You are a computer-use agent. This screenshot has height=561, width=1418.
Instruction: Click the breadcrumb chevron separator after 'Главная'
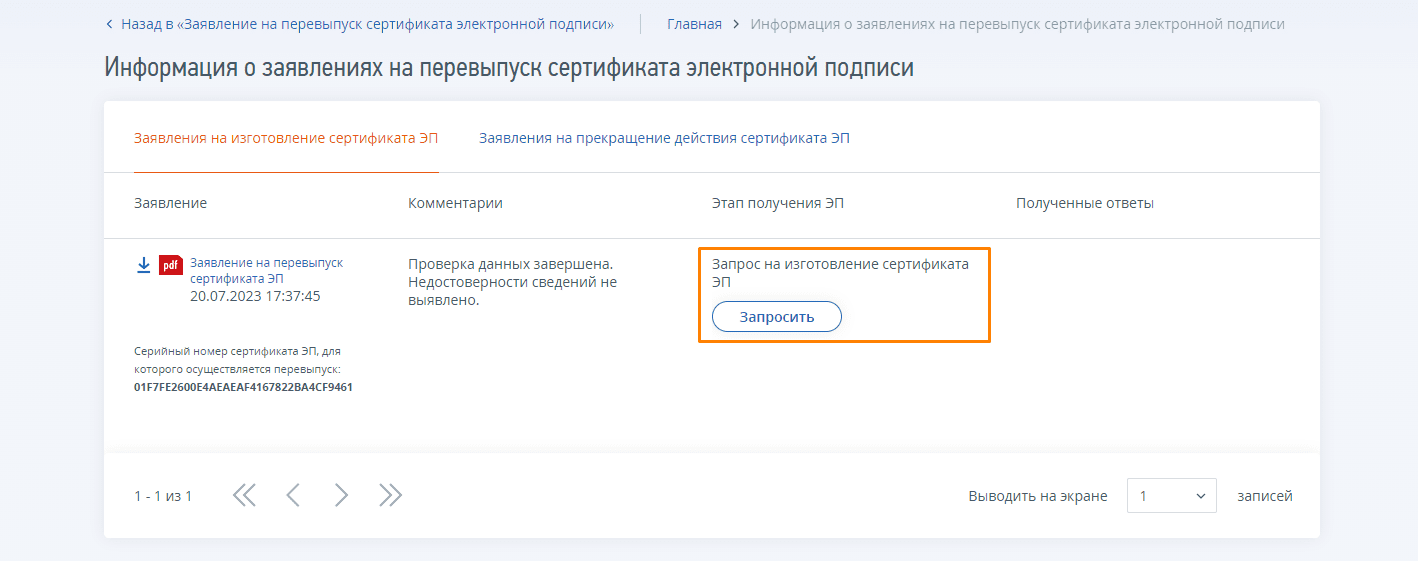[736, 24]
